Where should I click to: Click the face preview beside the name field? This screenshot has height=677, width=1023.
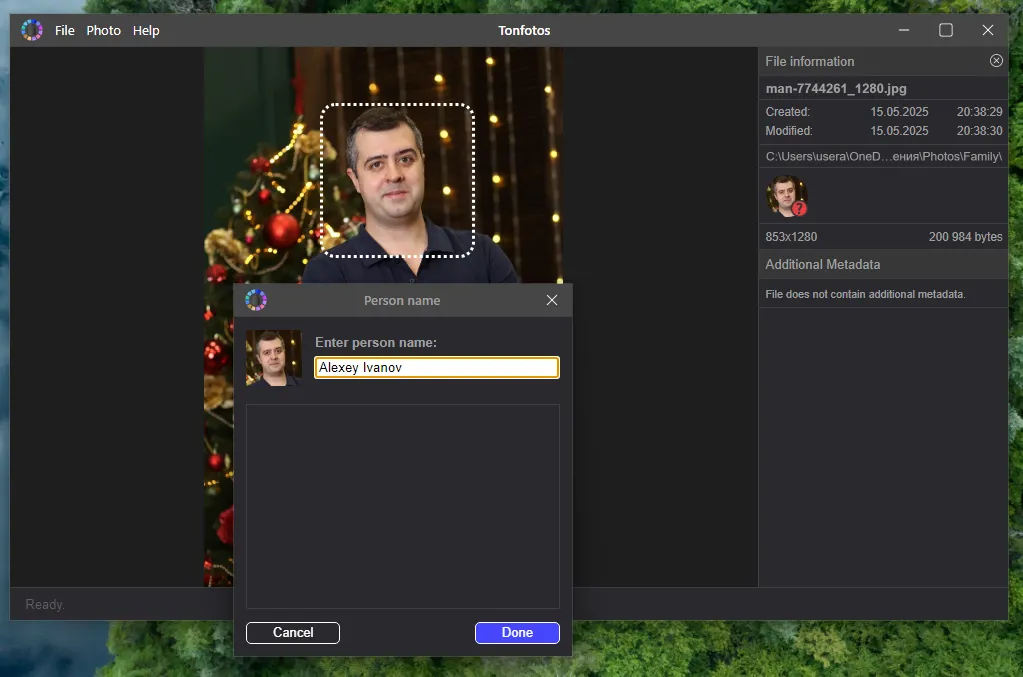273,357
